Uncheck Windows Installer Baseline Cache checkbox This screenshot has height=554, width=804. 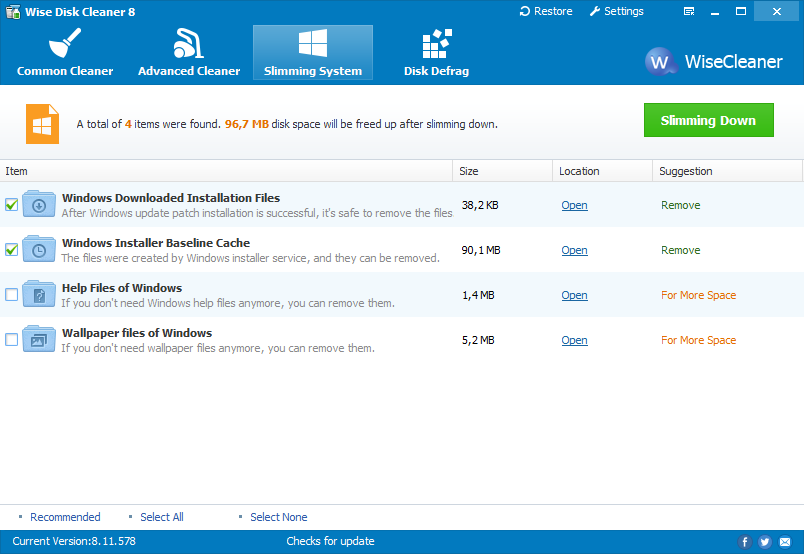coord(11,250)
